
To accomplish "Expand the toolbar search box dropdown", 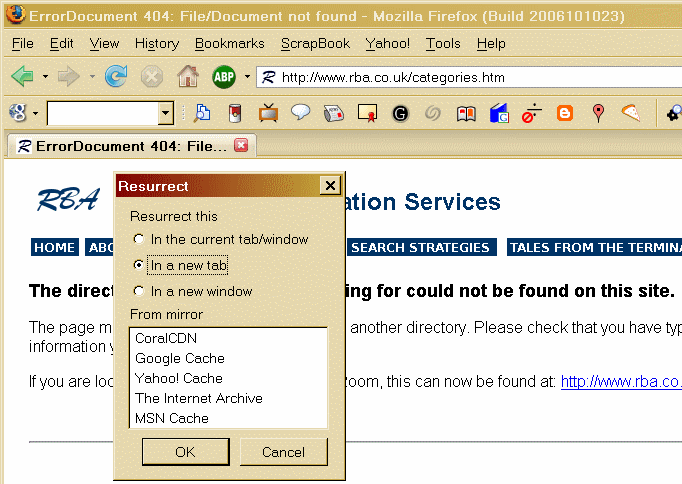I will coord(165,113).
